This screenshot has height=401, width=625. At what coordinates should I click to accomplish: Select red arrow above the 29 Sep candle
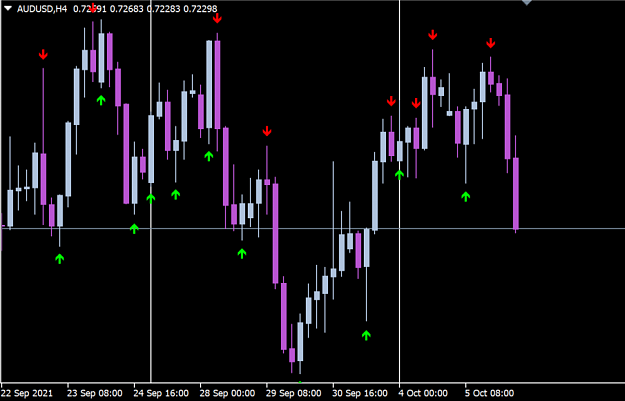pos(267,131)
